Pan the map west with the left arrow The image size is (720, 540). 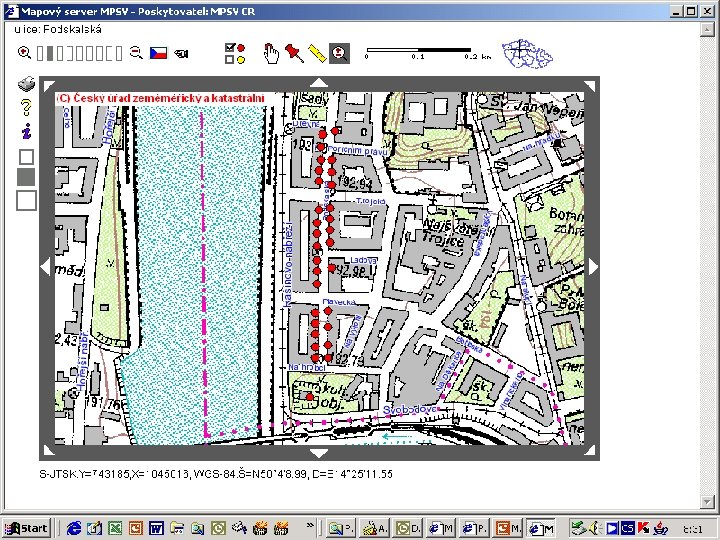(45, 266)
